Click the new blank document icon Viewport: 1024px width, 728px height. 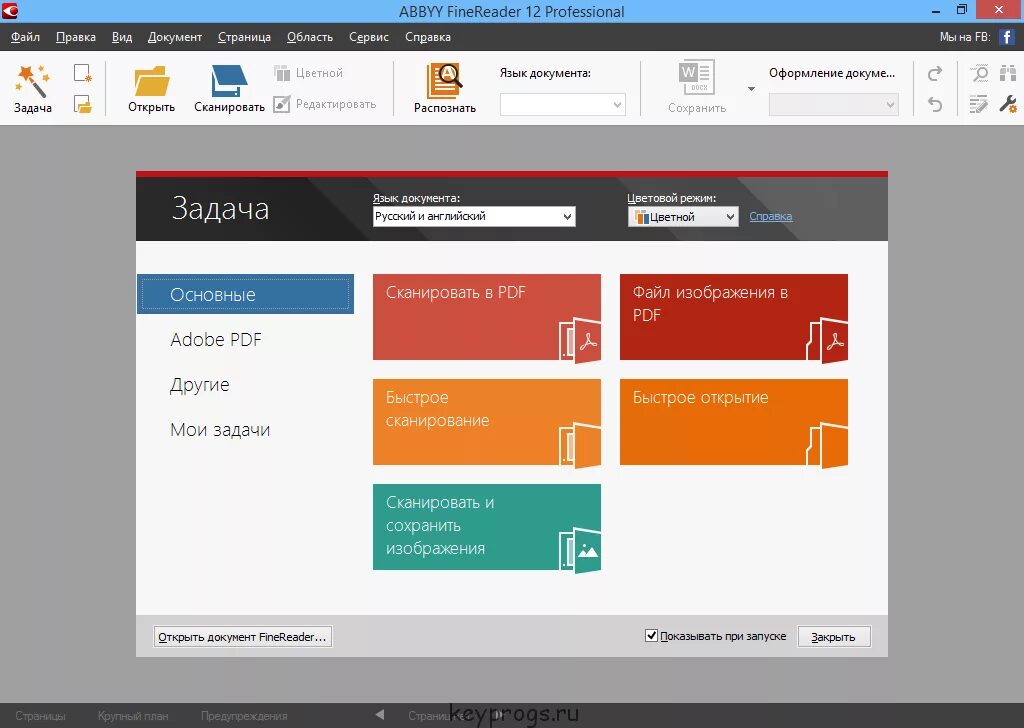pos(83,72)
